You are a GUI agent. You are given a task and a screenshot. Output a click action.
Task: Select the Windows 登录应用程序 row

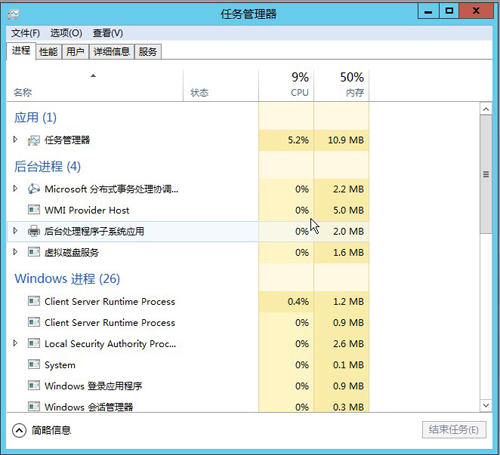tap(188, 386)
